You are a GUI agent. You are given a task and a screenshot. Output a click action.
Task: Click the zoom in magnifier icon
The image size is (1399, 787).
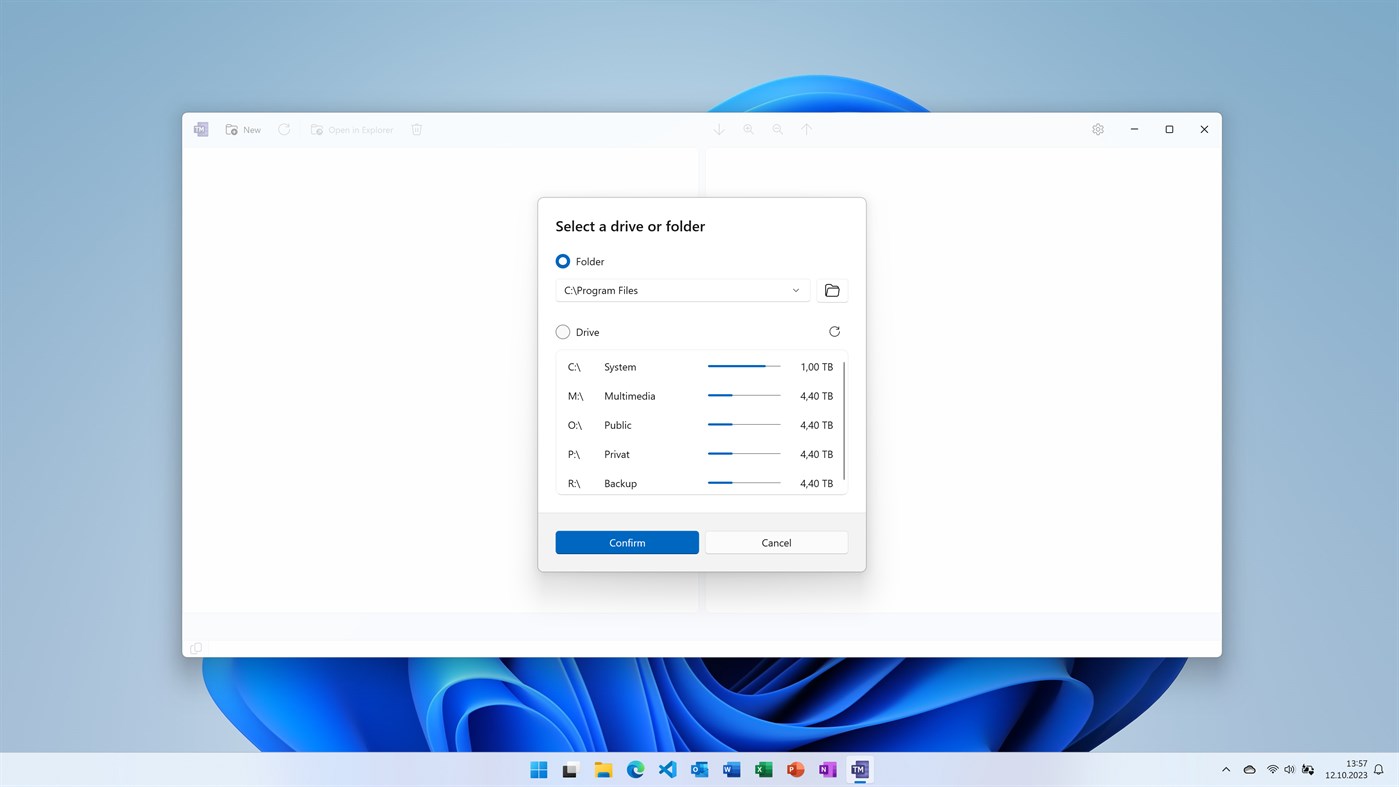pyautogui.click(x=748, y=130)
